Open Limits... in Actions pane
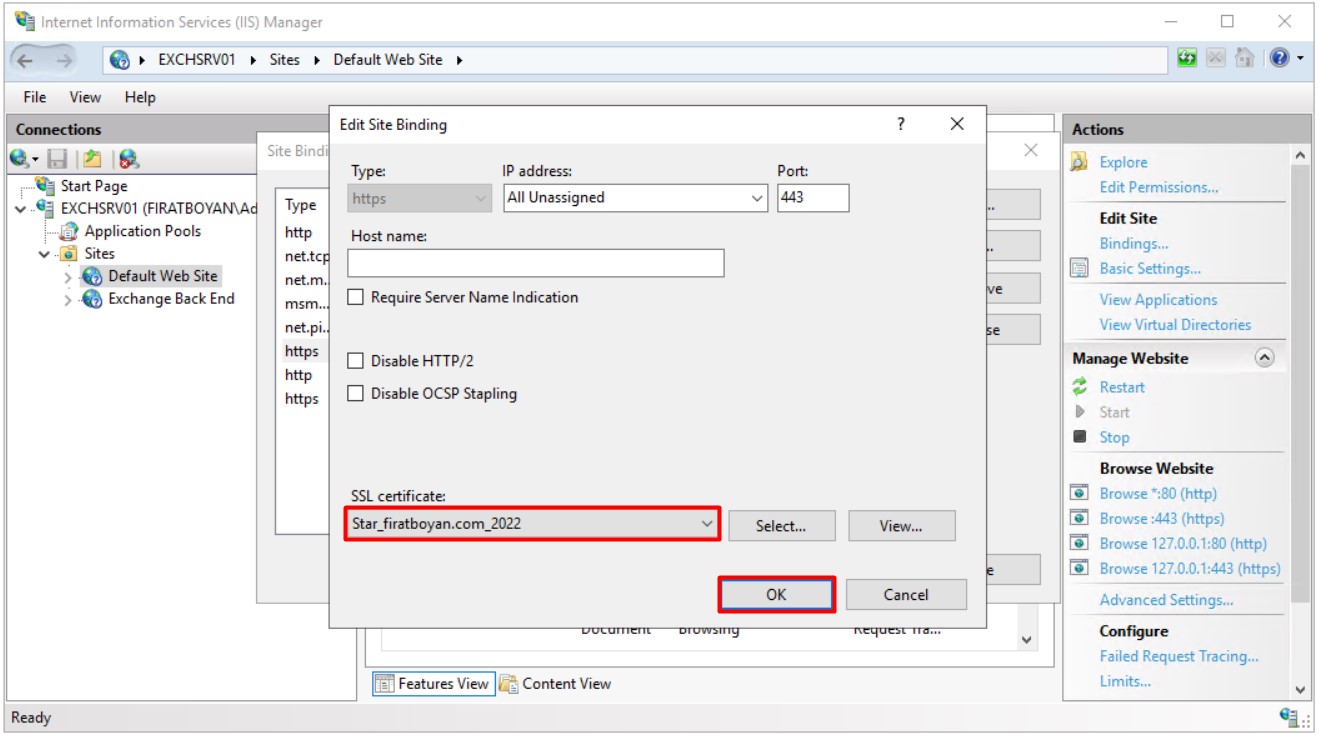1319x735 pixels. coord(1125,681)
